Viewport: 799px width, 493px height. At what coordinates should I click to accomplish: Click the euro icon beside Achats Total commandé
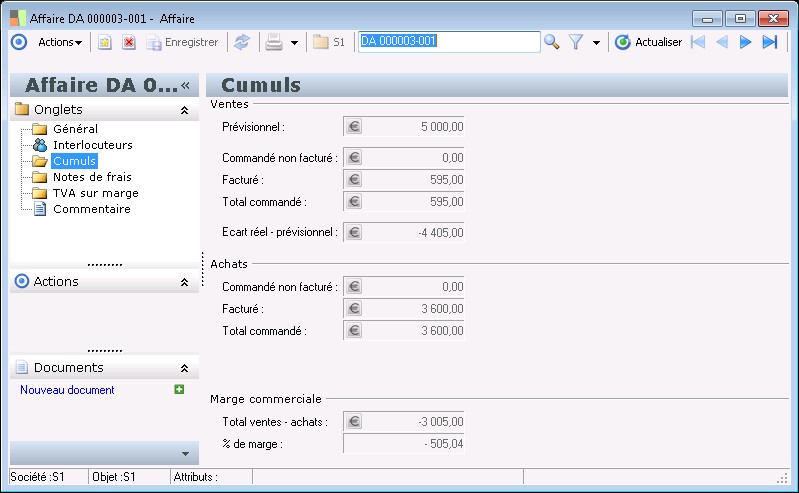coord(354,330)
